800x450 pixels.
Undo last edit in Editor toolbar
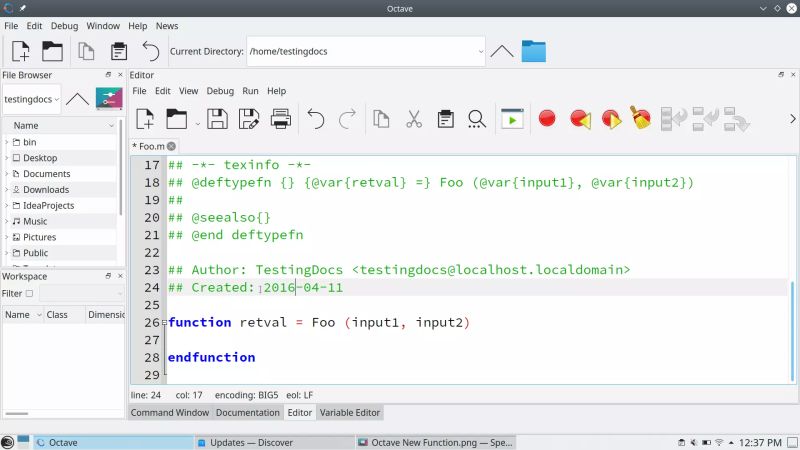316,119
